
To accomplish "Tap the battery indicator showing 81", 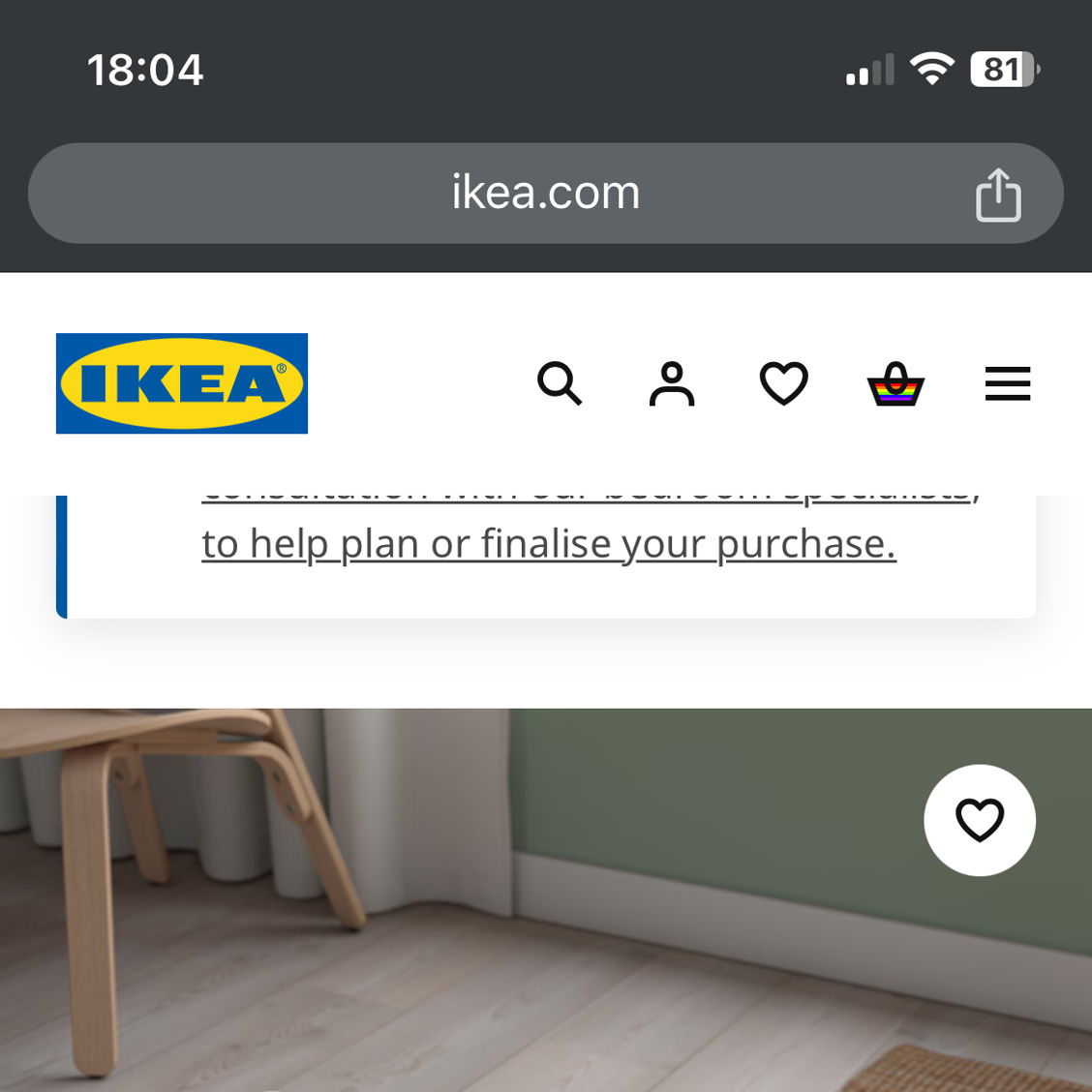I will coord(1005,69).
